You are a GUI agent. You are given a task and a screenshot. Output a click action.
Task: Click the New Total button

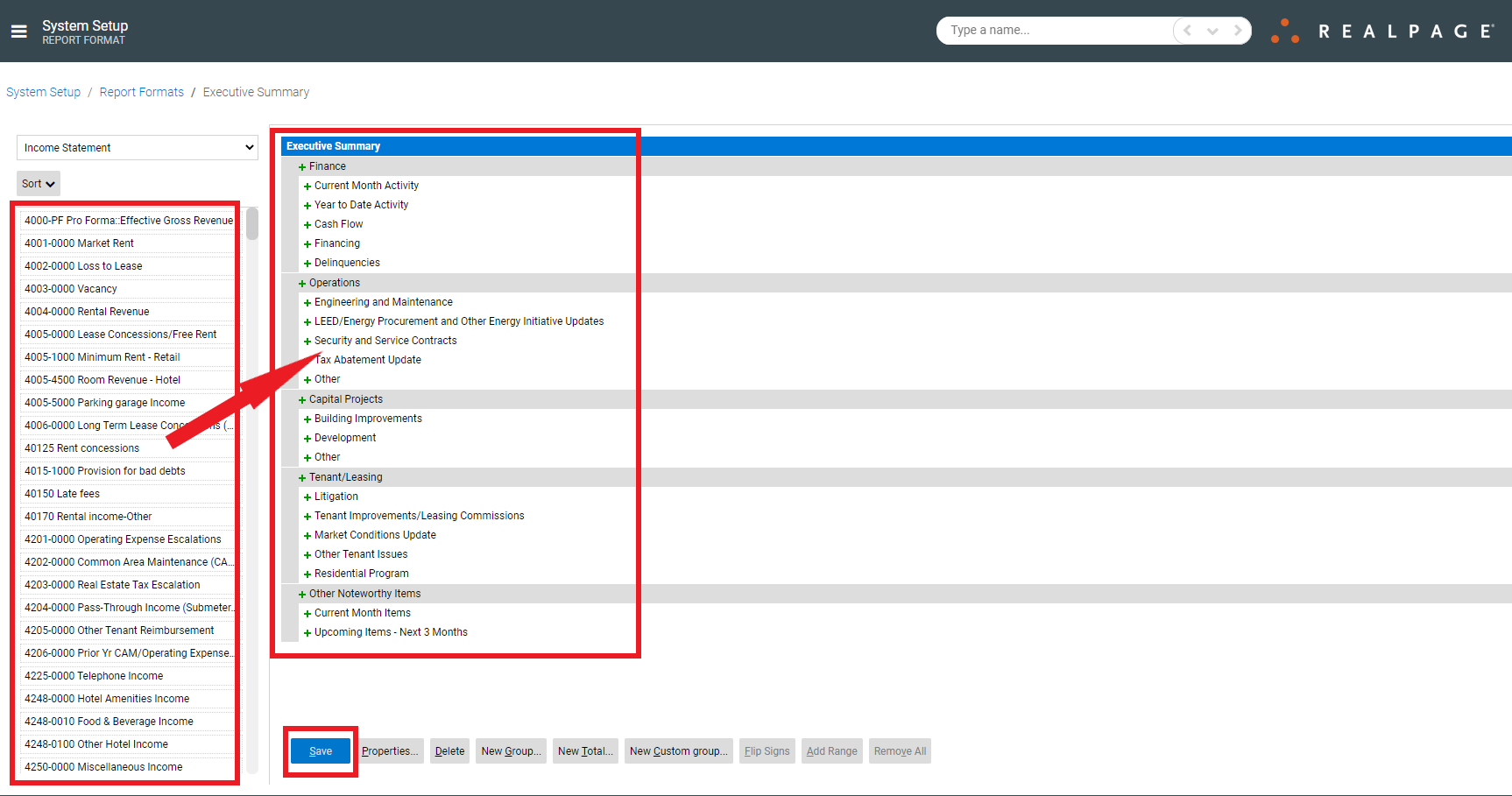point(585,751)
